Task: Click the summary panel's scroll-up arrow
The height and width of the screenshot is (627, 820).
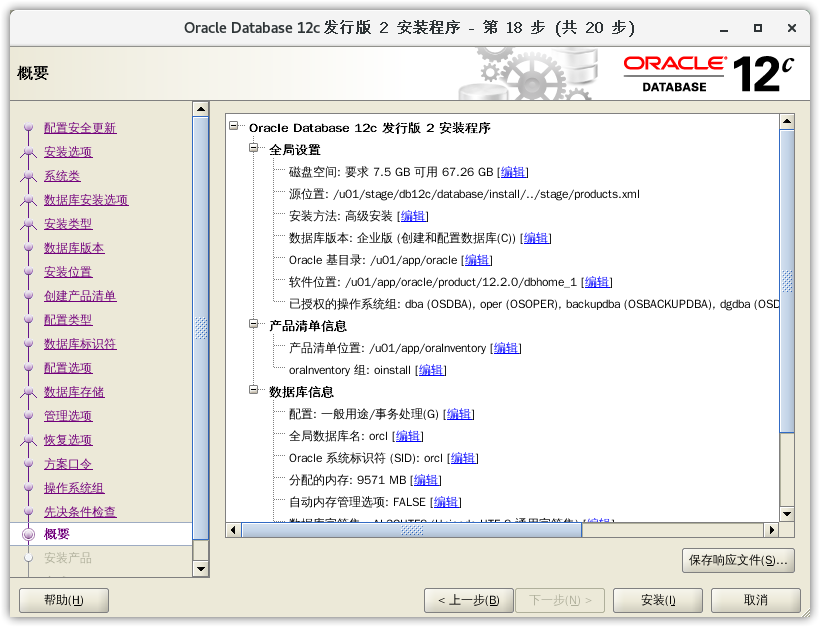Action: tap(786, 121)
